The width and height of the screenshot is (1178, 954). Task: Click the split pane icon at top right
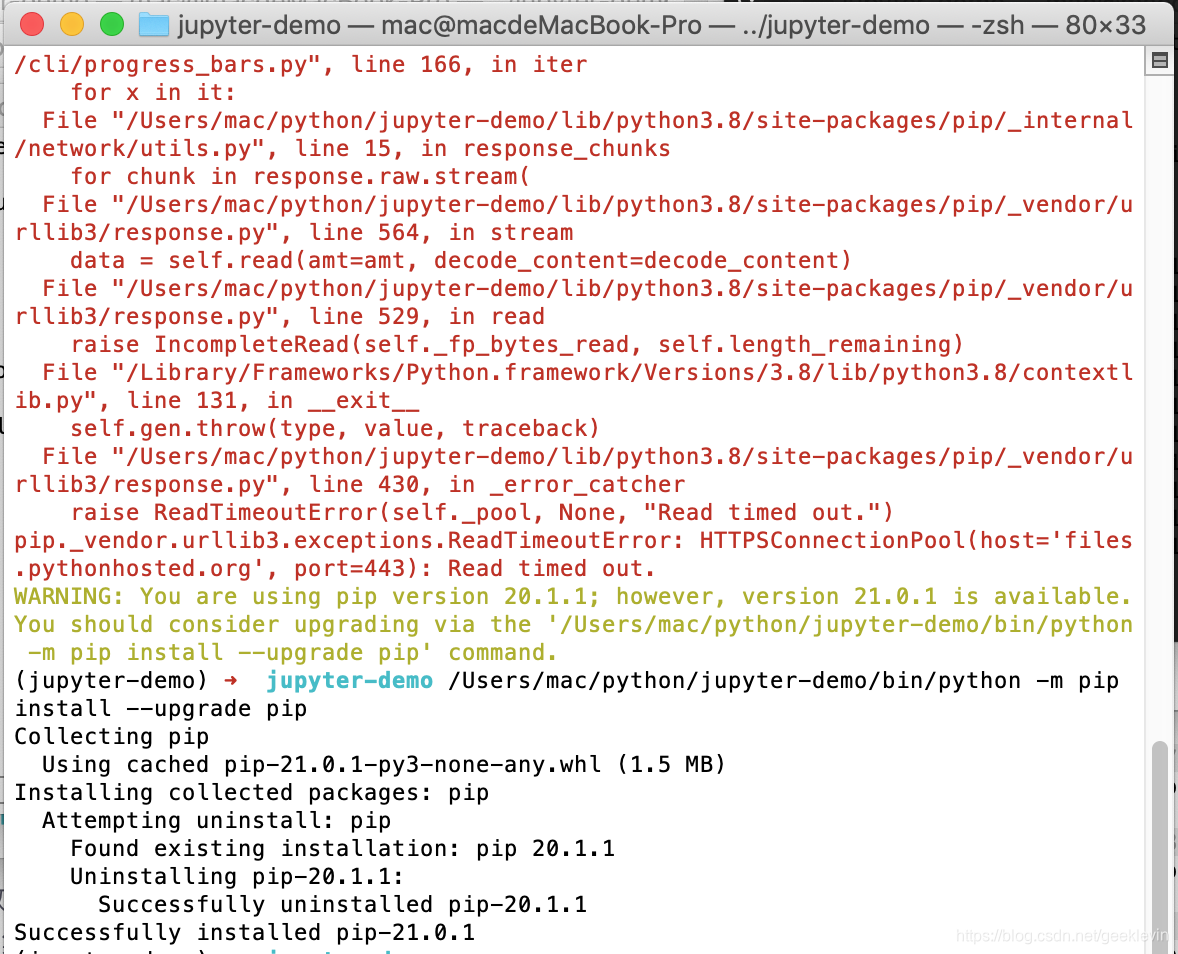pos(1160,61)
